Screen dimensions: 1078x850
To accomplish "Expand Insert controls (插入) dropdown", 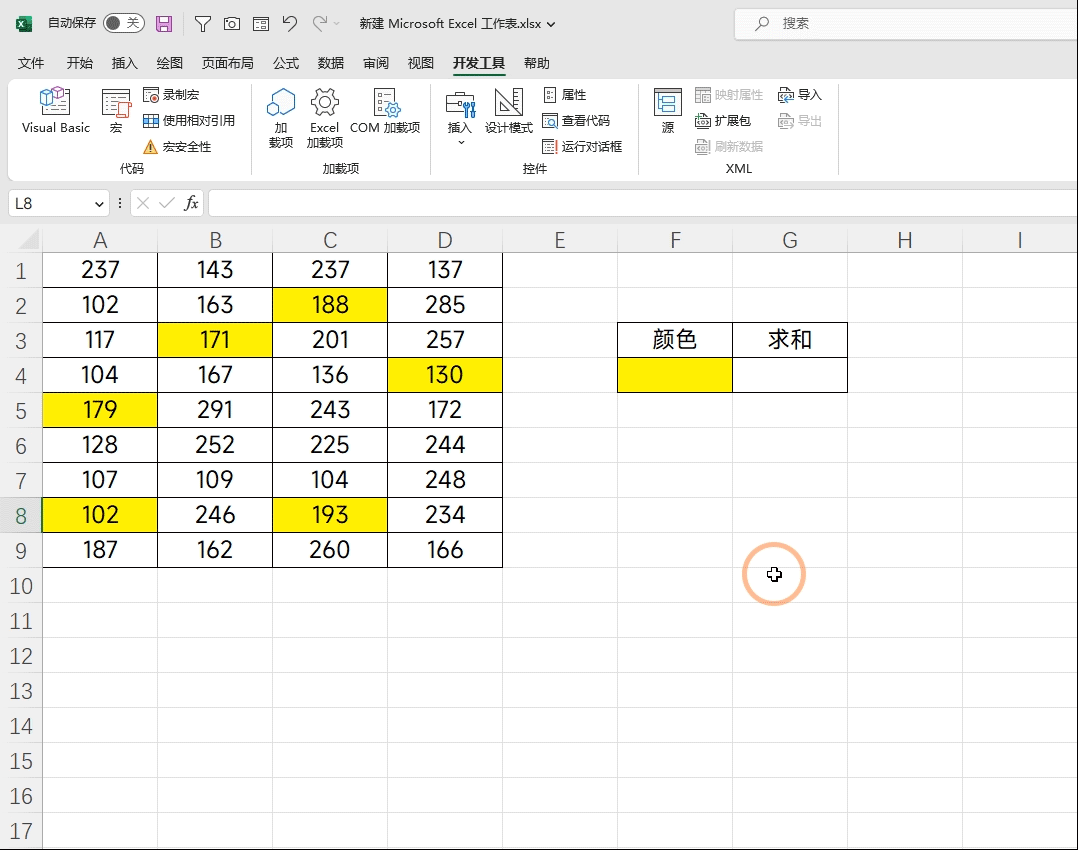I will [x=461, y=142].
